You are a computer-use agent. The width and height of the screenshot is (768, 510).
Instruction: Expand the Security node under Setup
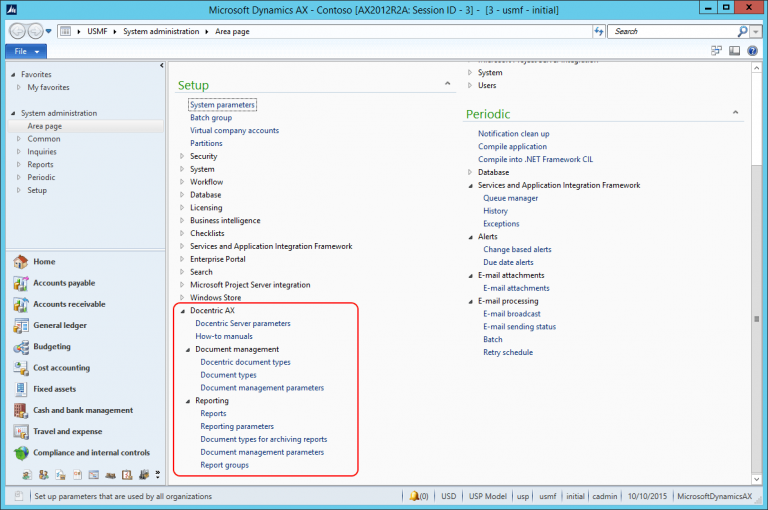pos(182,156)
